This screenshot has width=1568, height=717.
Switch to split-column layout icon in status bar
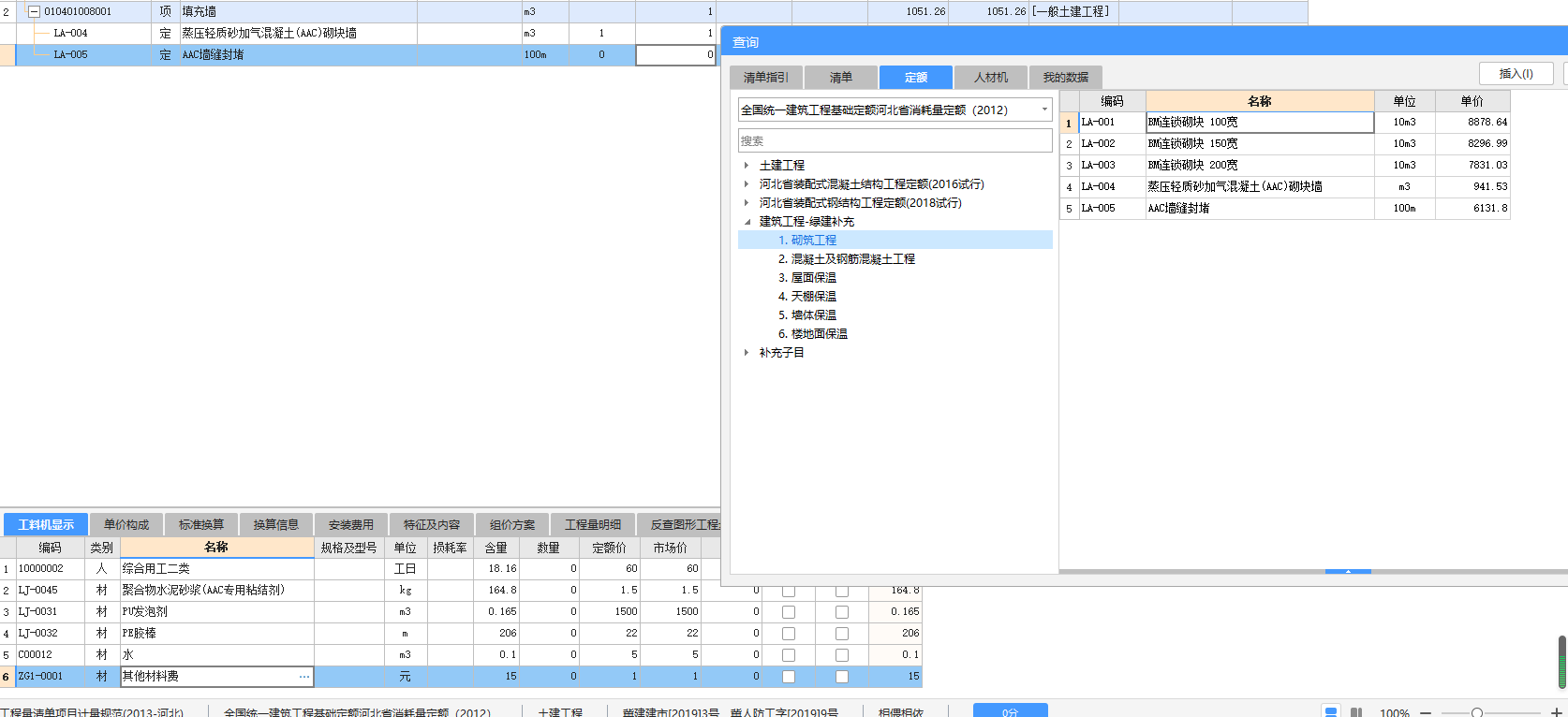(x=1356, y=712)
